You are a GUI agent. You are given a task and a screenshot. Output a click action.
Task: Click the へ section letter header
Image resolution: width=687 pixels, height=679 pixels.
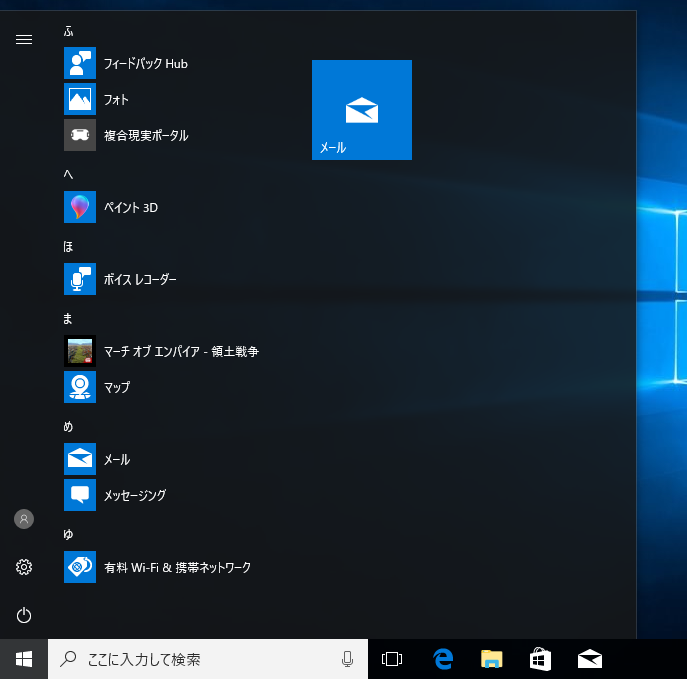[68, 174]
